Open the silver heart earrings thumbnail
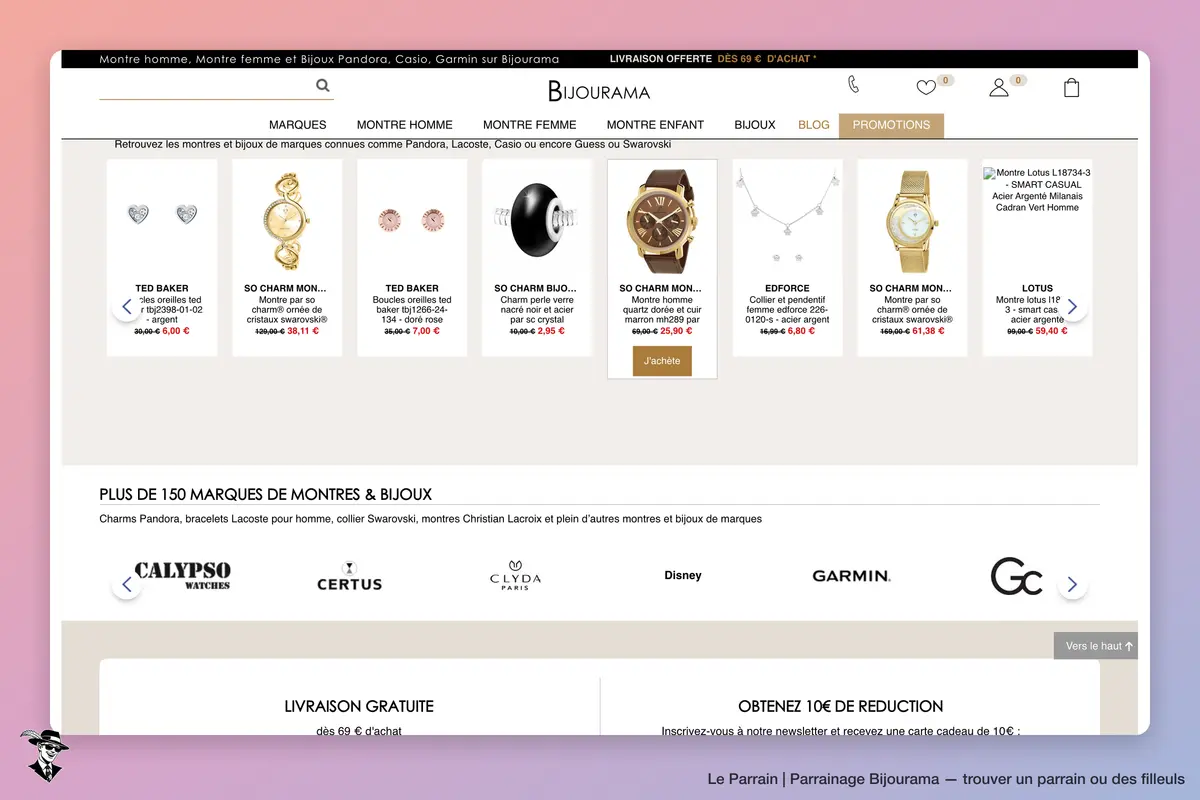The image size is (1200, 800). 162,214
